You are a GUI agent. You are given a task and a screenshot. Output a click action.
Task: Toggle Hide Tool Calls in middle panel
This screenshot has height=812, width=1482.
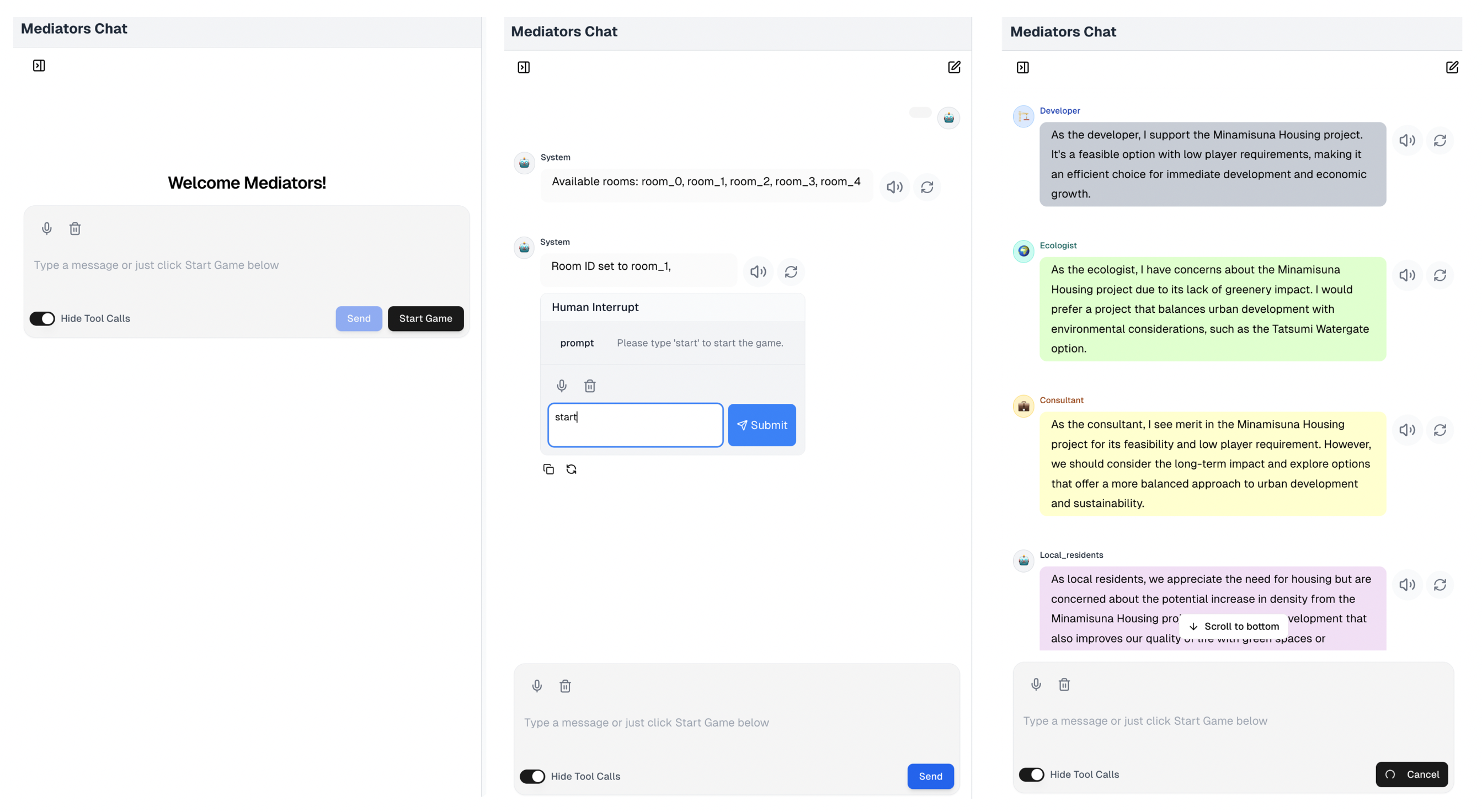[x=532, y=776]
